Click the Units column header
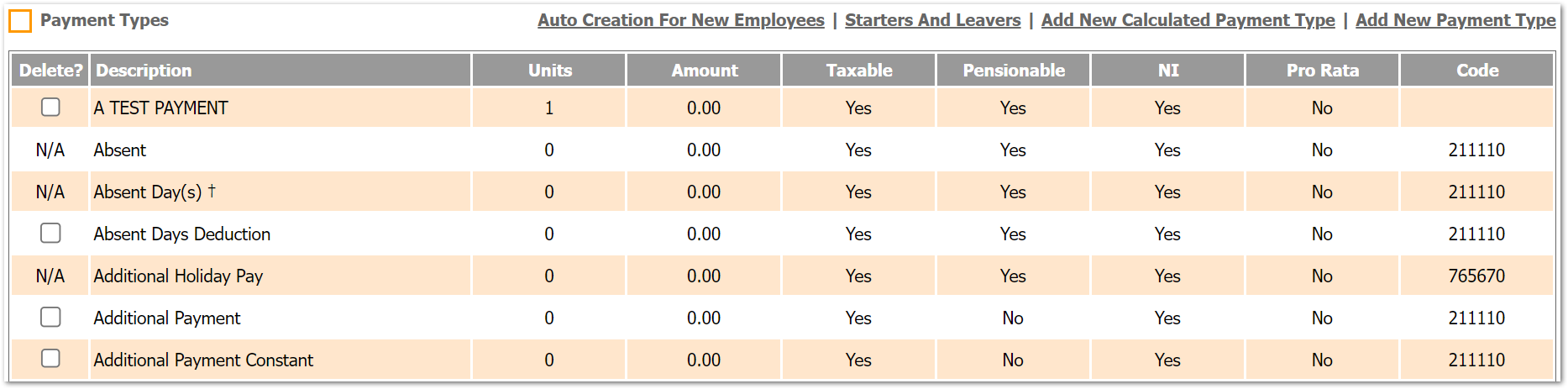Screen dimensions: 1568x389 pyautogui.click(x=549, y=71)
